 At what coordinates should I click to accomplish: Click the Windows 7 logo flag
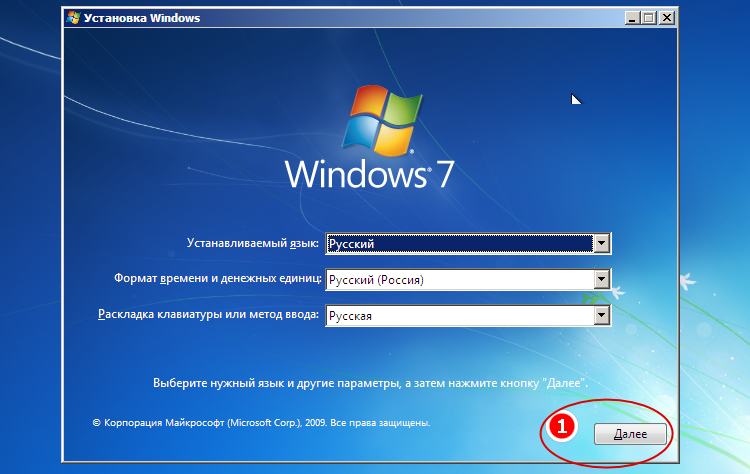(x=382, y=121)
